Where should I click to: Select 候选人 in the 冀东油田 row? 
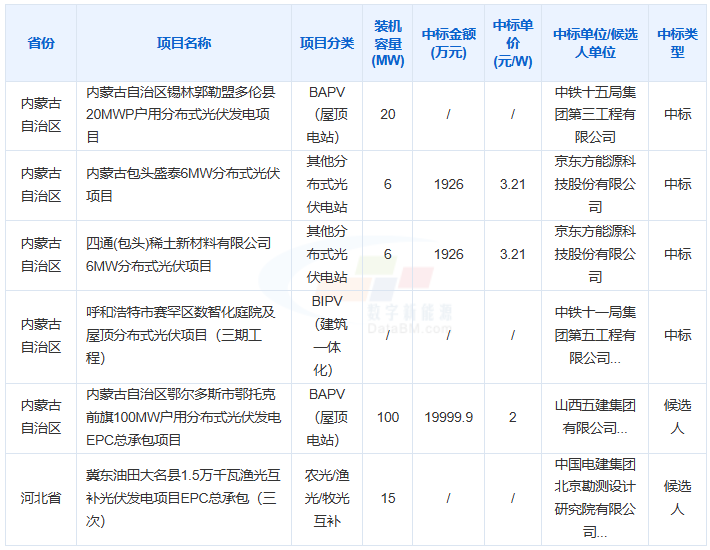click(x=677, y=498)
